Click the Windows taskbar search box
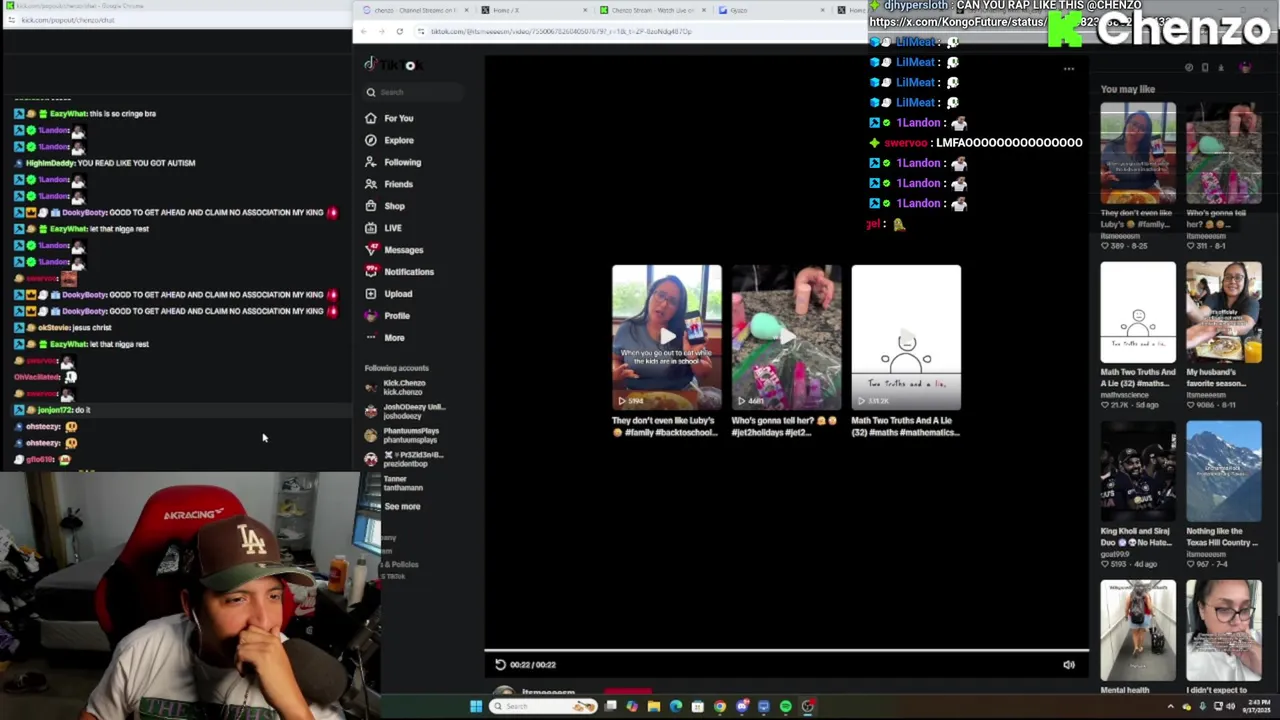The width and height of the screenshot is (1280, 720). (x=543, y=707)
